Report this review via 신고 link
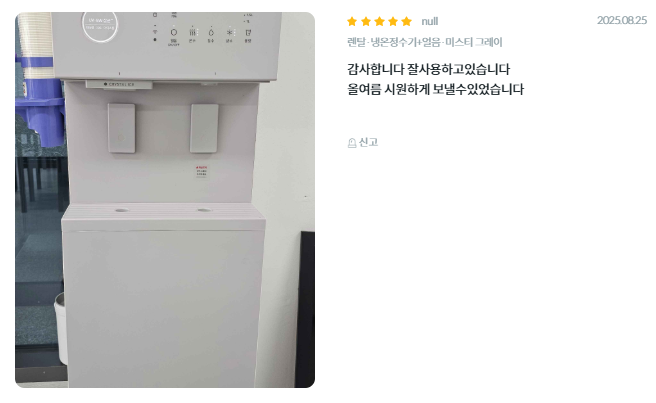 coord(363,143)
